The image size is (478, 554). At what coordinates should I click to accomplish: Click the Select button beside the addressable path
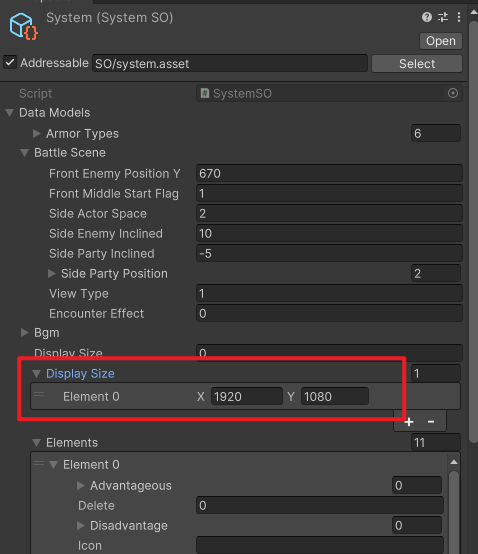tap(417, 64)
